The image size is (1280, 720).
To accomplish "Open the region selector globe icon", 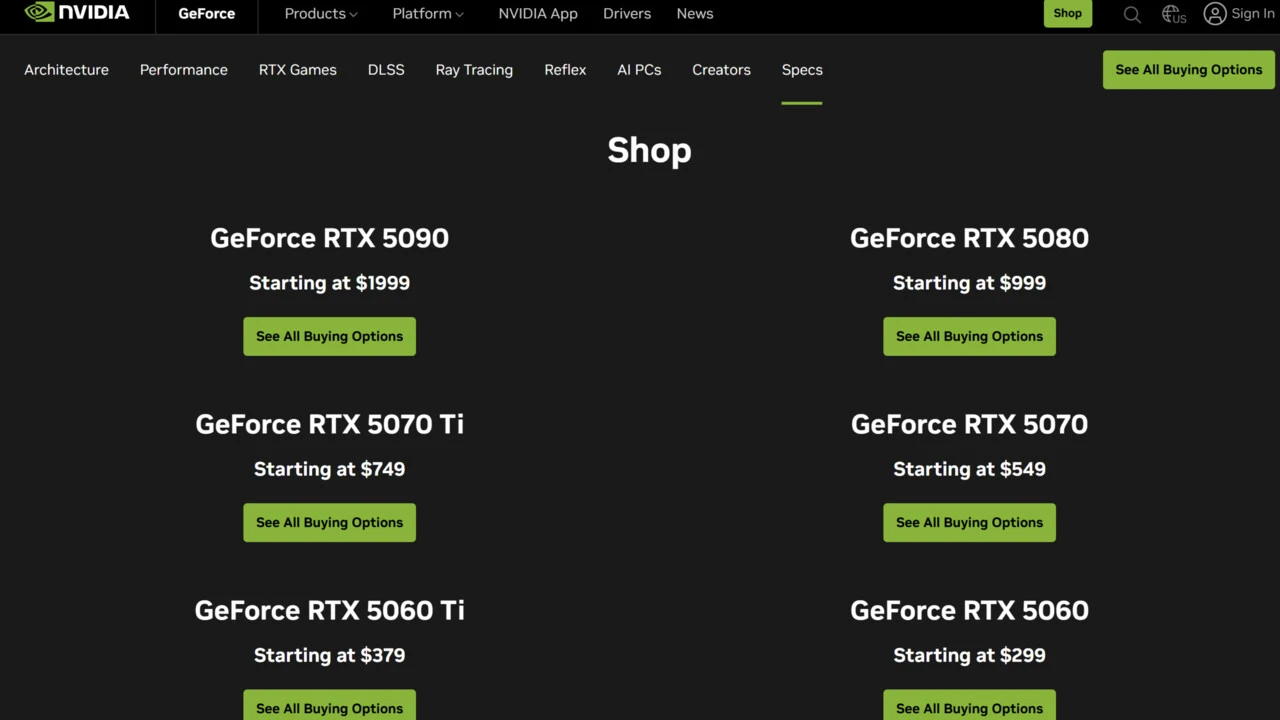I will [x=1174, y=14].
